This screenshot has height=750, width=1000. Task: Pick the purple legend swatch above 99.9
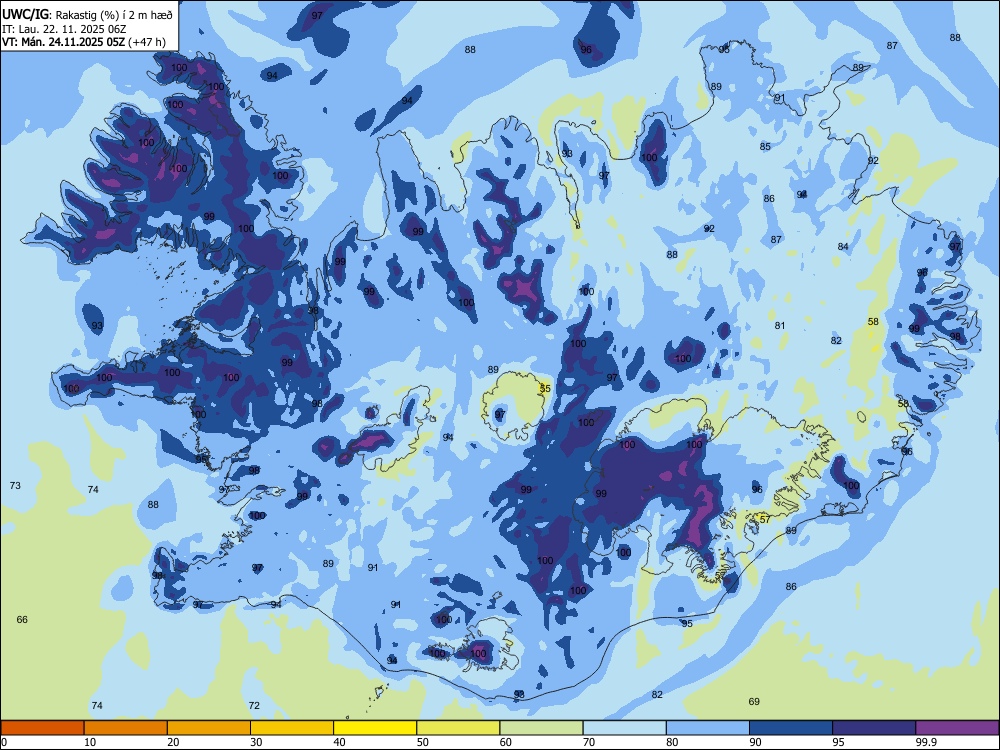957,728
